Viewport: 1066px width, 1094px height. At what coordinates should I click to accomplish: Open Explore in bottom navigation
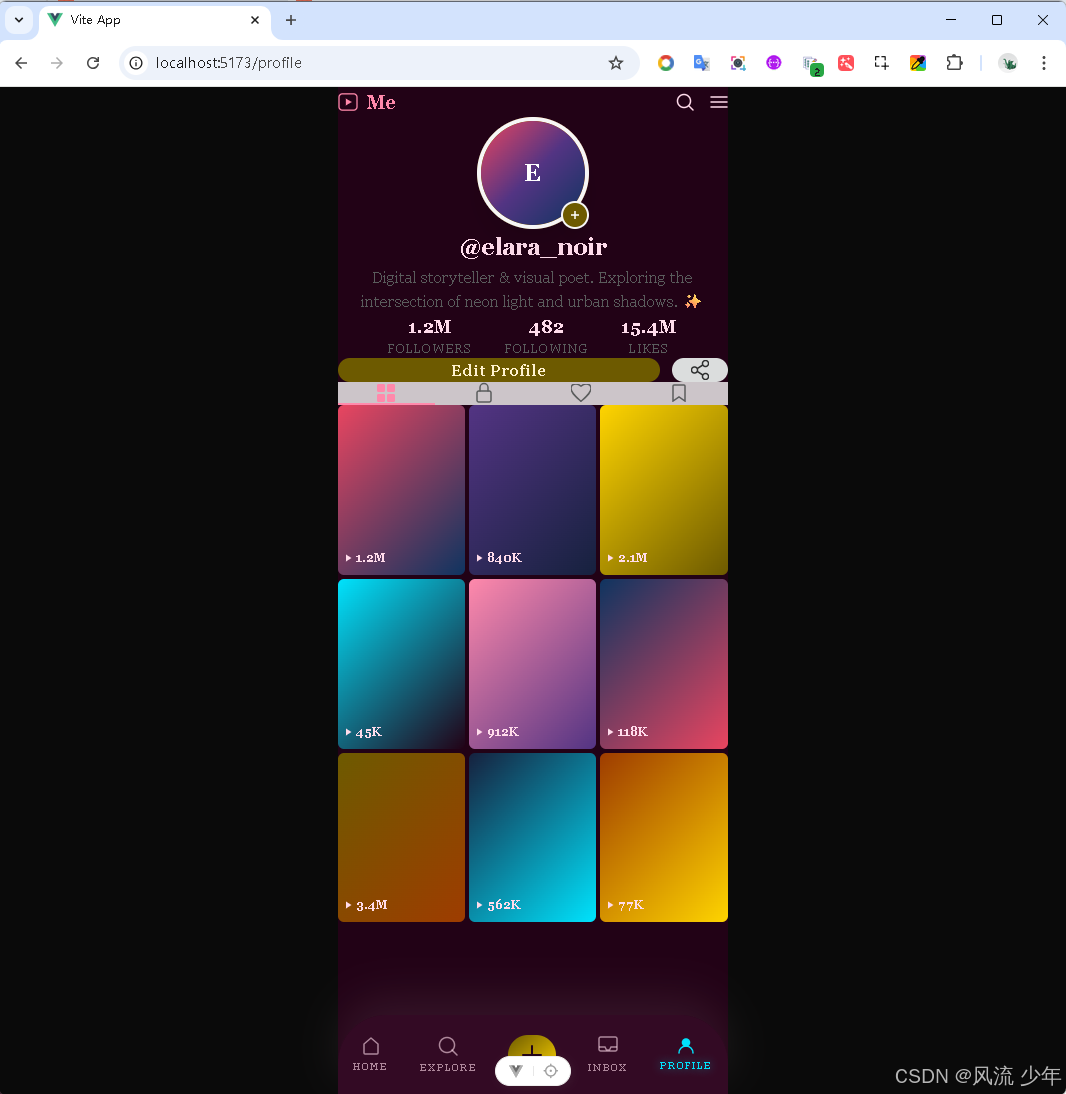(448, 1054)
